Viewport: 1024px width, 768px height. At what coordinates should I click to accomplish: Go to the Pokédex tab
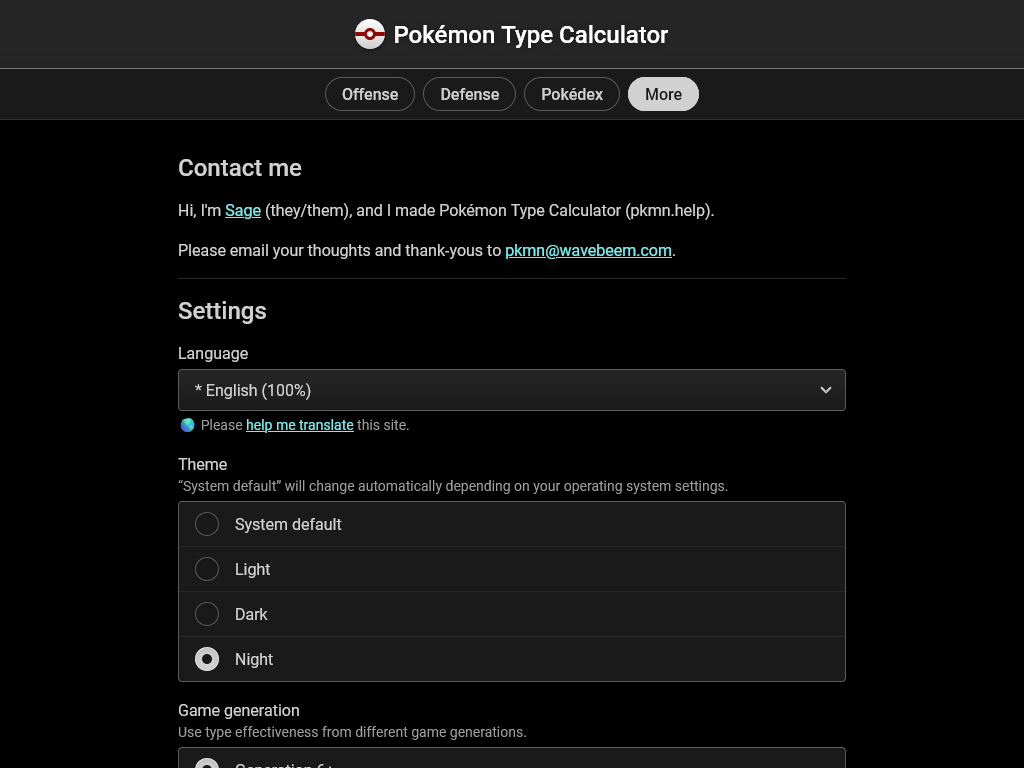[x=571, y=94]
